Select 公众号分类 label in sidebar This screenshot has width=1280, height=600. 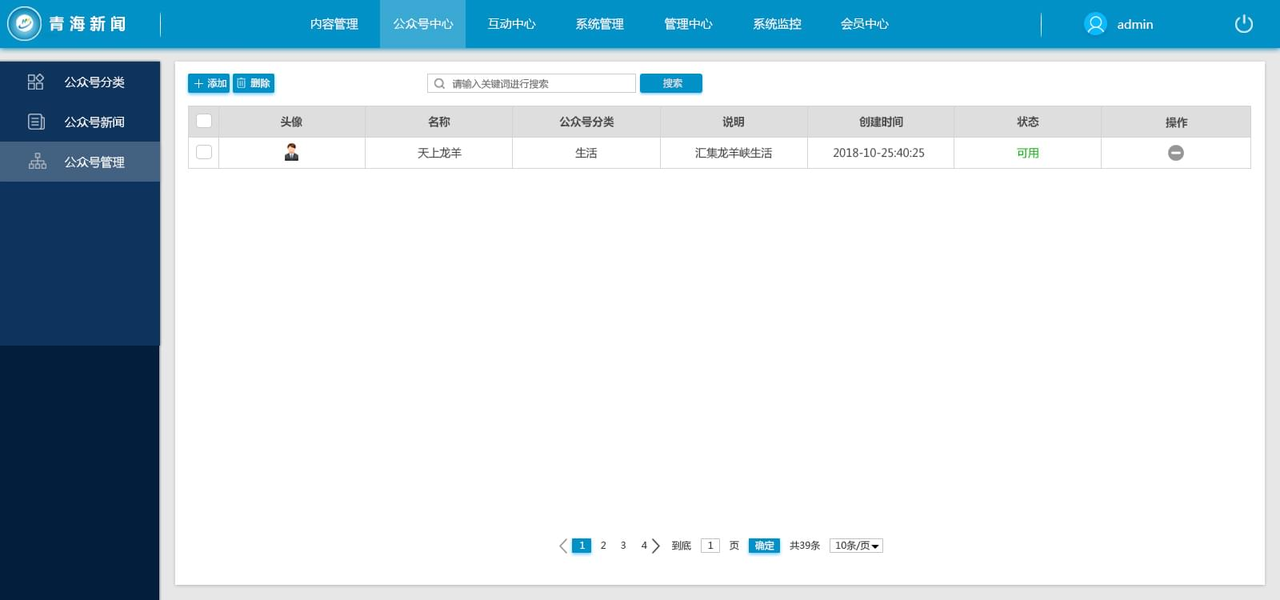(95, 82)
